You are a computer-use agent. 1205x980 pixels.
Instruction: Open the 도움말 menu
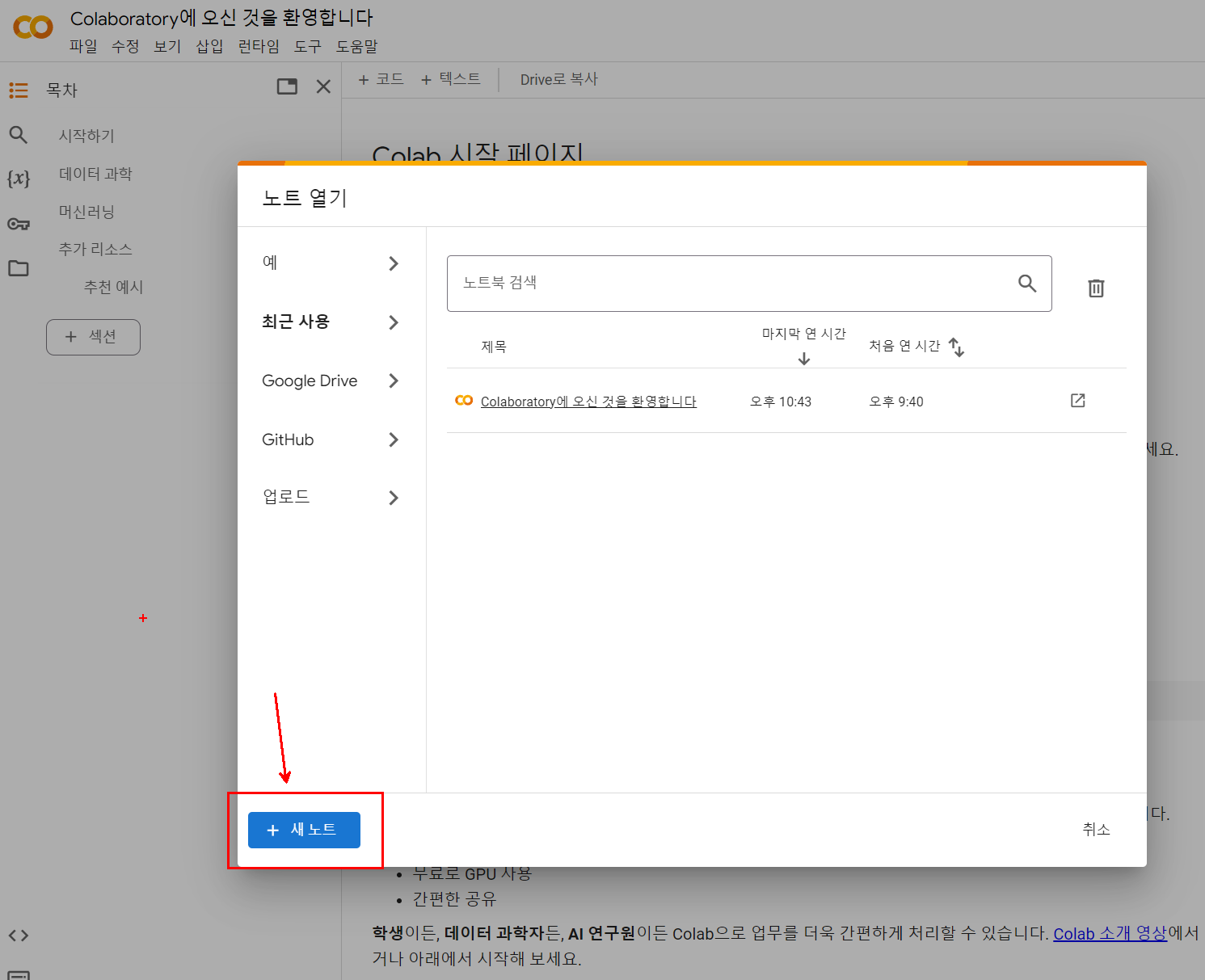pyautogui.click(x=357, y=47)
